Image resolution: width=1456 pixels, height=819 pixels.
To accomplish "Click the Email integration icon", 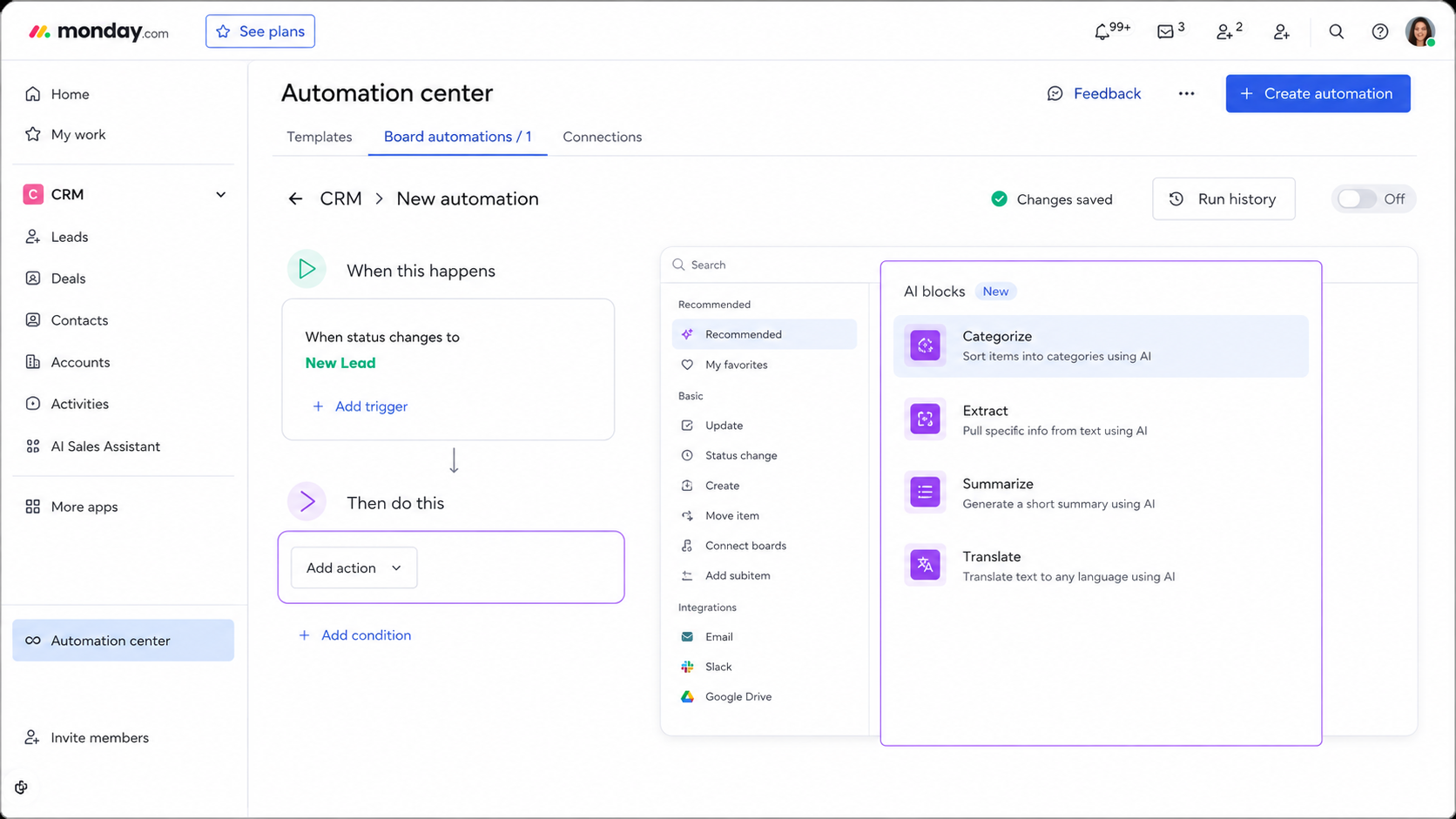I will (x=687, y=637).
